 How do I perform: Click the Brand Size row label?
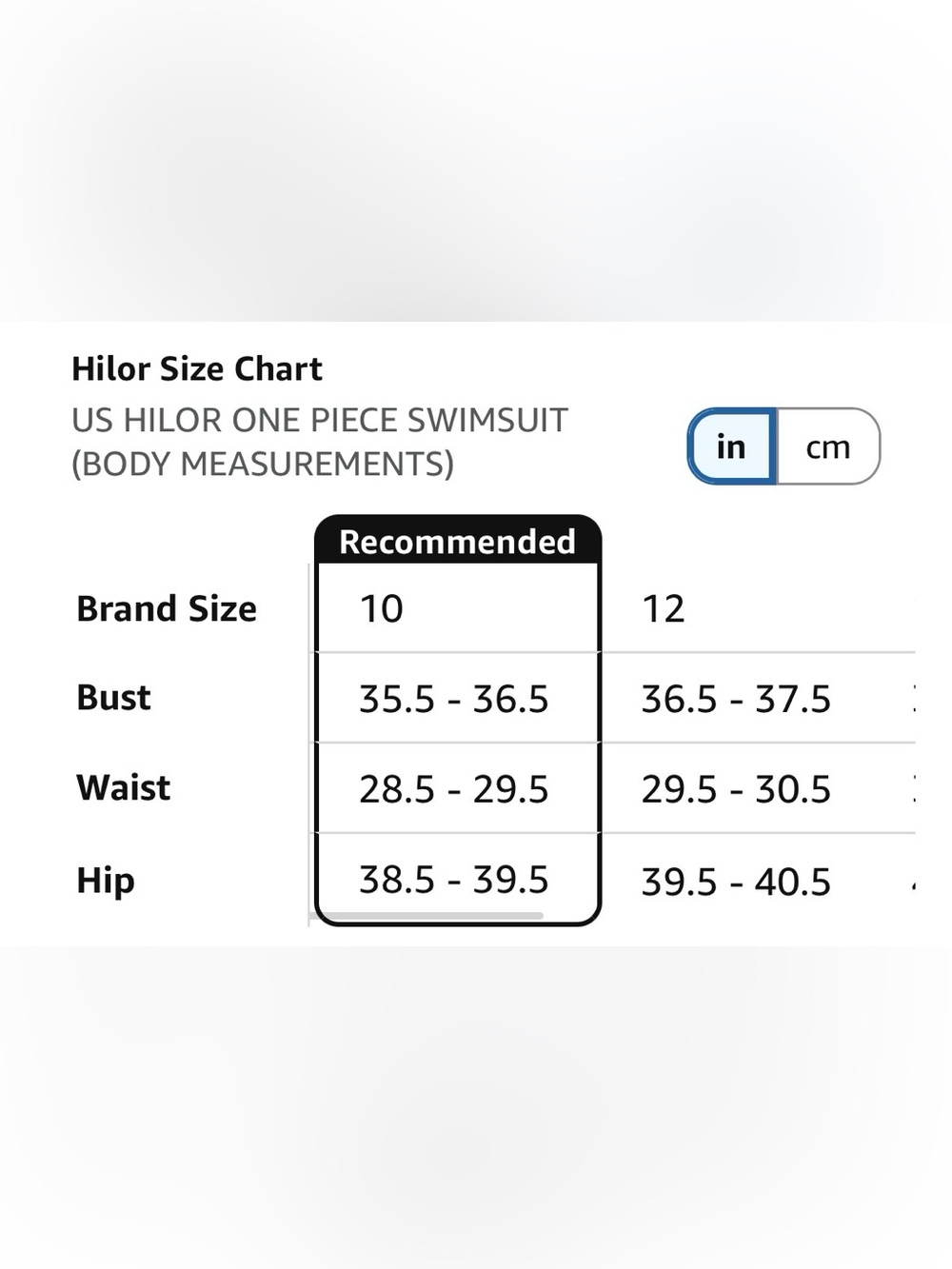click(167, 608)
